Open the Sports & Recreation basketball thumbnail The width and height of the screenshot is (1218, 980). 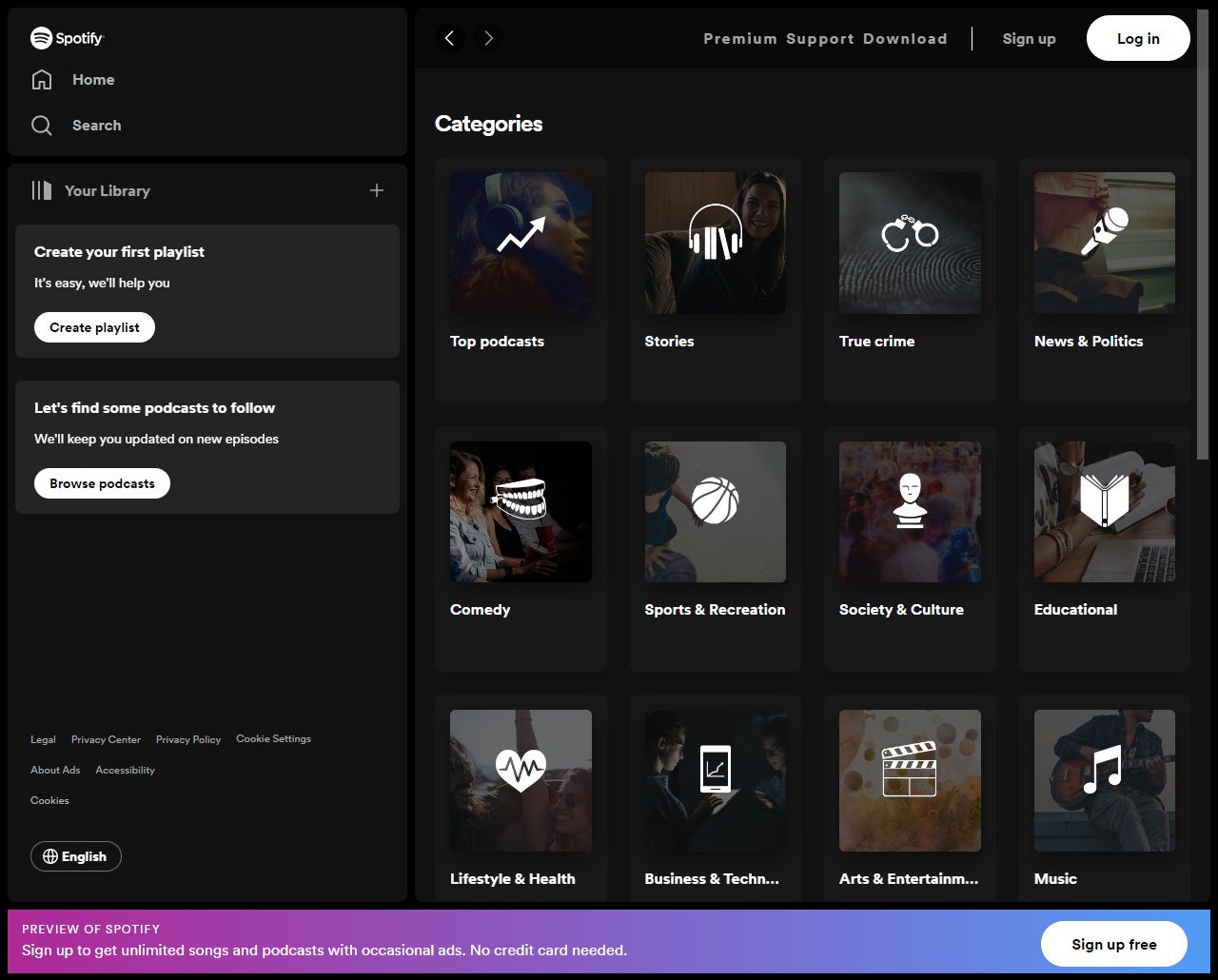(716, 512)
